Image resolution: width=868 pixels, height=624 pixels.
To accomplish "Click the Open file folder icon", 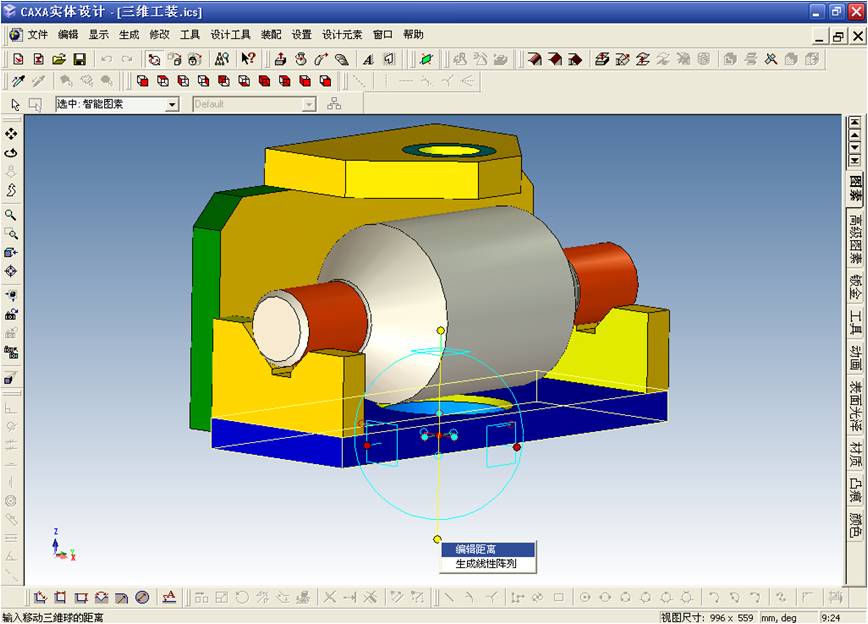I will pyautogui.click(x=58, y=59).
